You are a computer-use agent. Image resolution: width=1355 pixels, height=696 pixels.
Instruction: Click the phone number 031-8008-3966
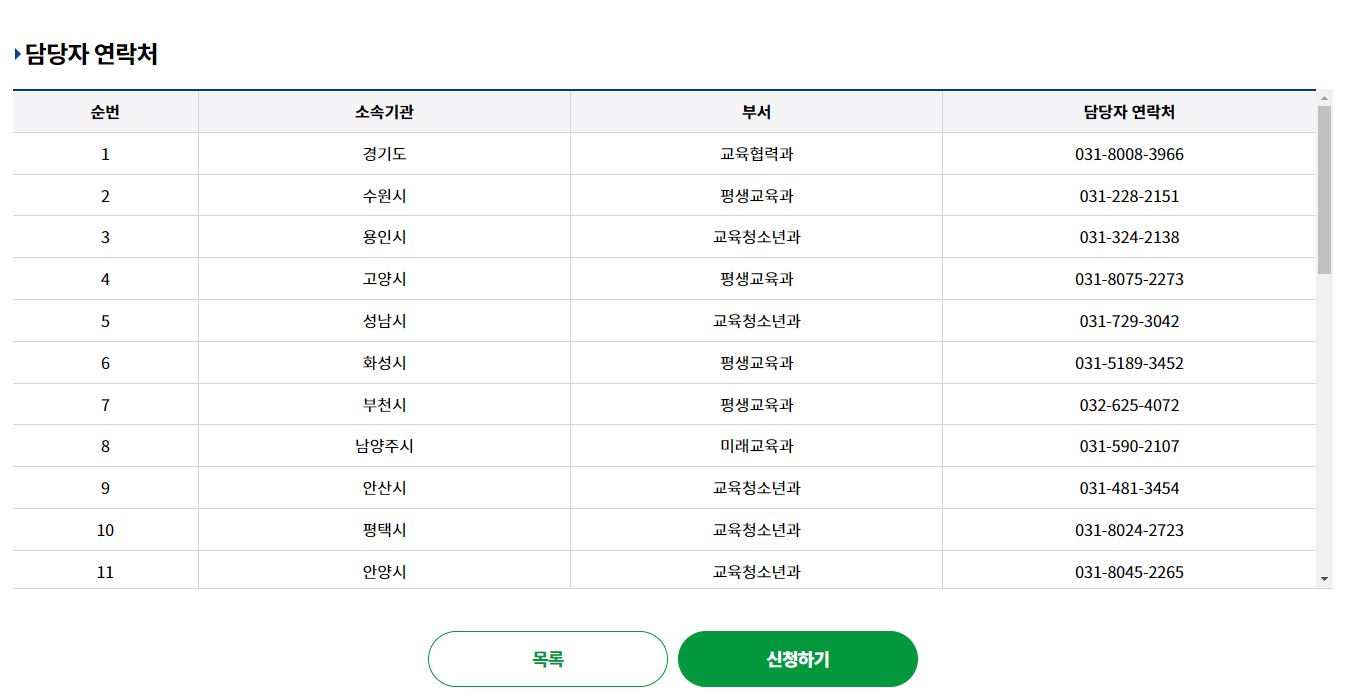[x=1129, y=153]
